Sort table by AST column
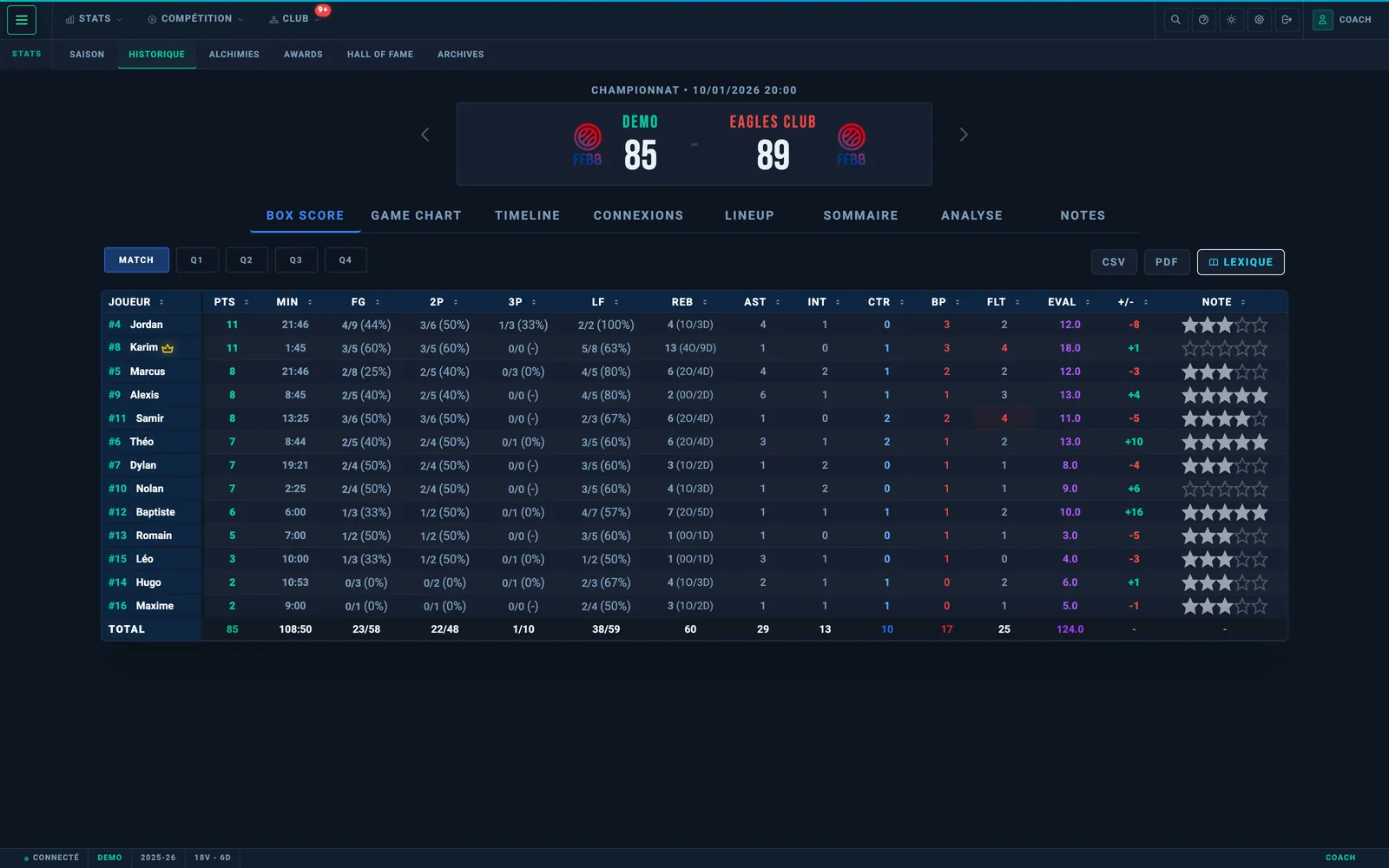The image size is (1389, 868). coord(762,302)
